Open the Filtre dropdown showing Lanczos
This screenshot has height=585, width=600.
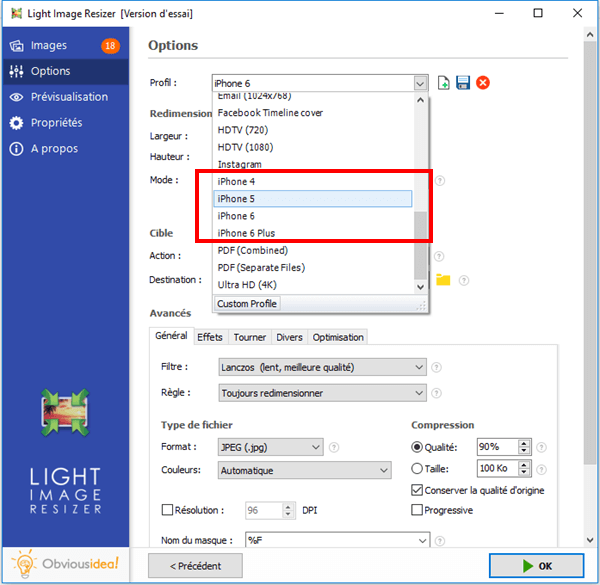pyautogui.click(x=323, y=367)
